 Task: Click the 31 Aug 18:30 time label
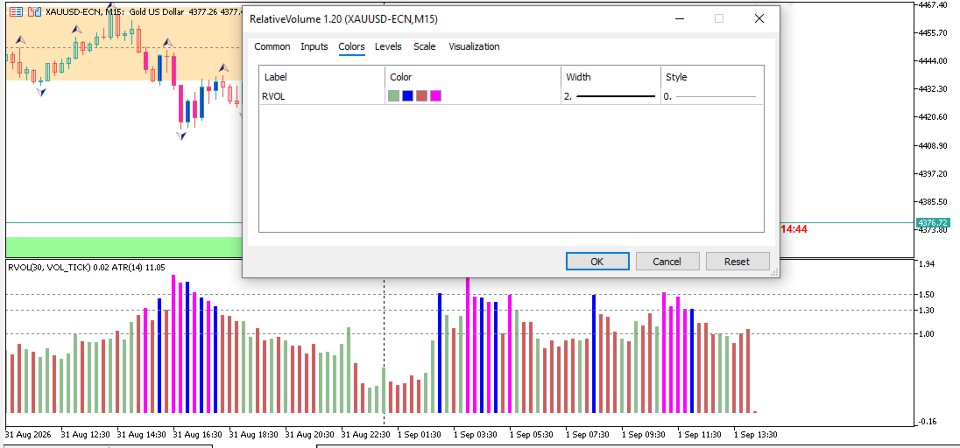[x=254, y=435]
